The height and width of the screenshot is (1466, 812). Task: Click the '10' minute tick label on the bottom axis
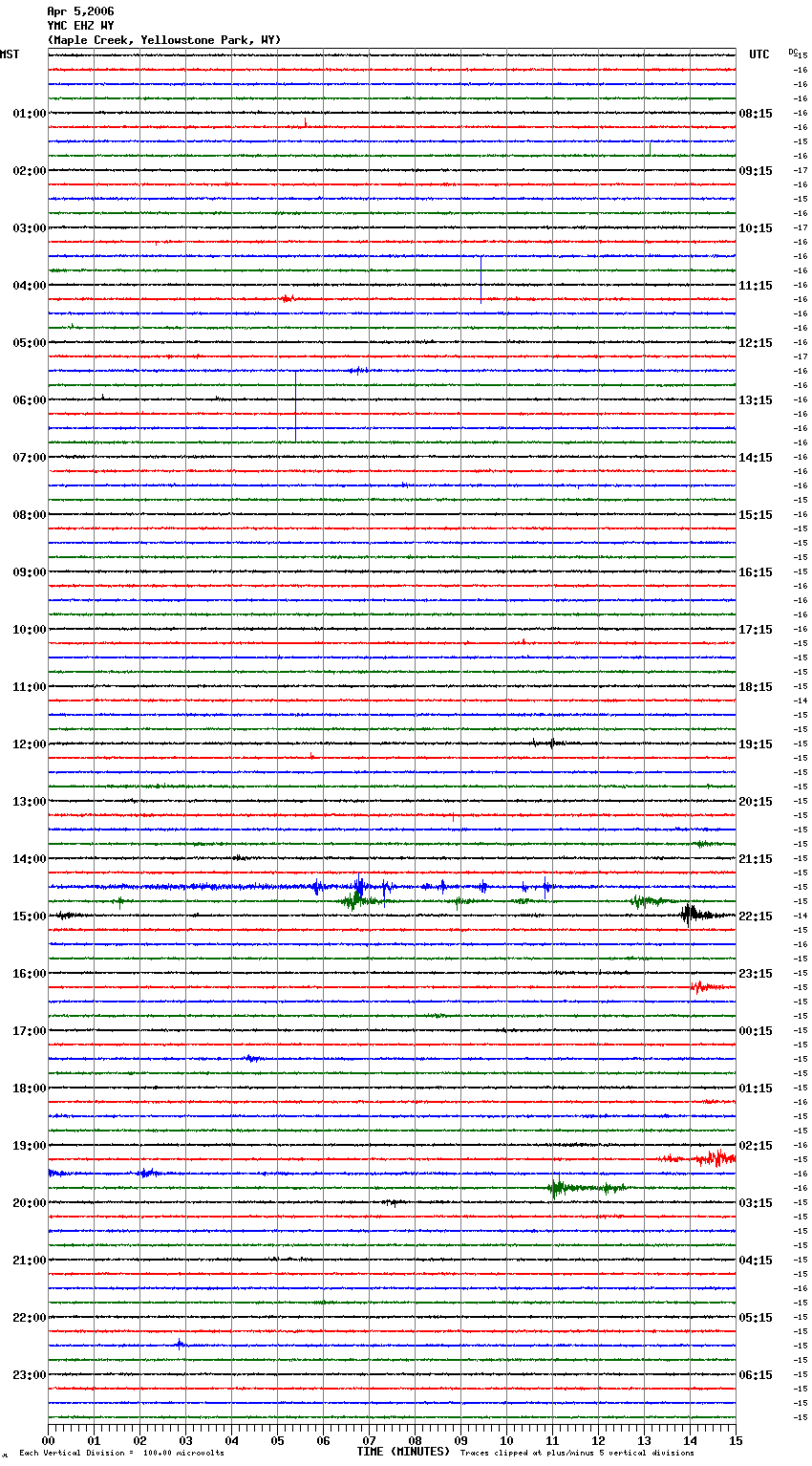[x=506, y=1440]
